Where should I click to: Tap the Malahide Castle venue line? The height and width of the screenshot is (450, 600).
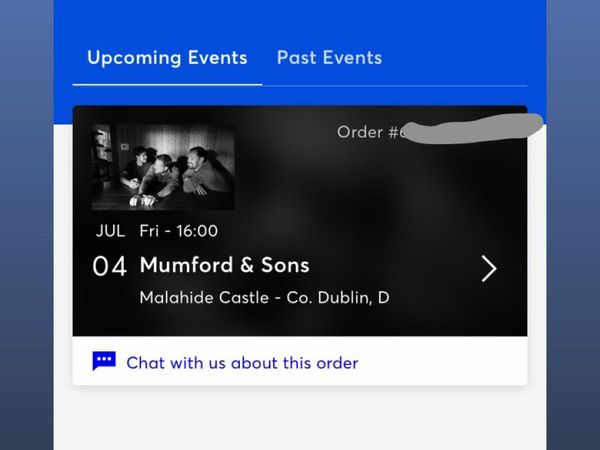264,297
